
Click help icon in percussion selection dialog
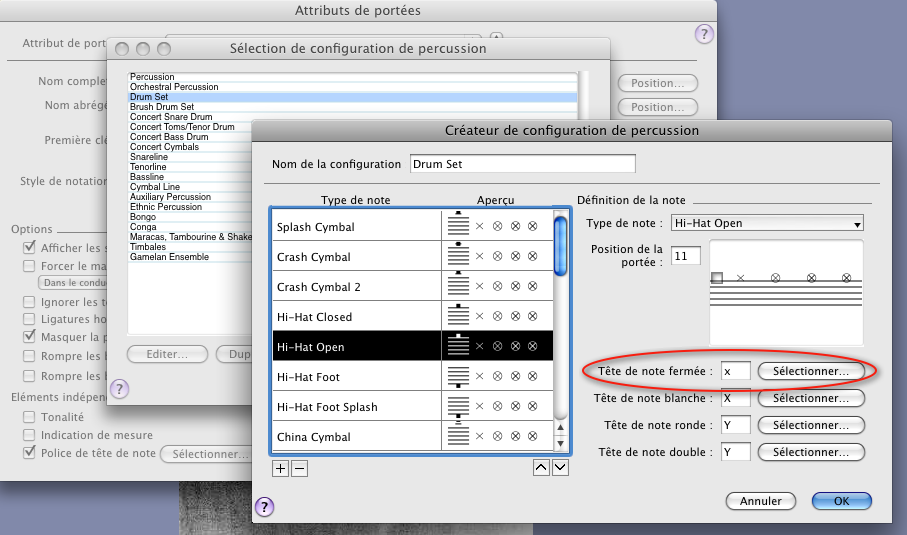point(119,388)
